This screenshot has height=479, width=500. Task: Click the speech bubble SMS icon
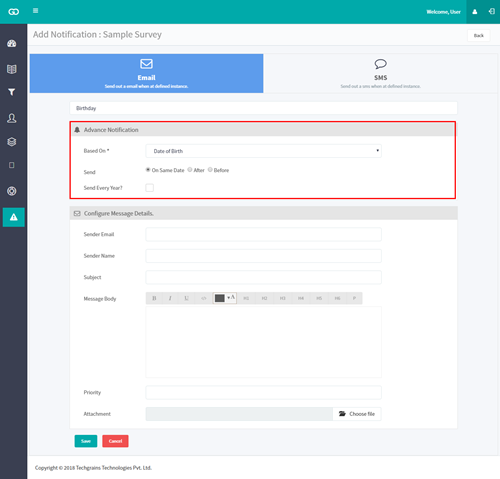(380, 64)
